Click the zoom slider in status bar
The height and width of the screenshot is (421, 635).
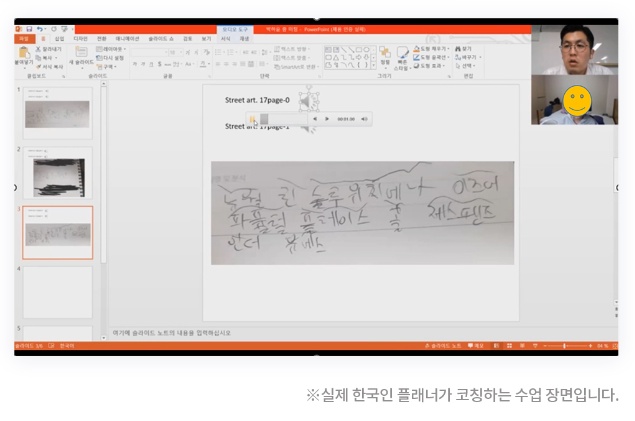click(567, 346)
